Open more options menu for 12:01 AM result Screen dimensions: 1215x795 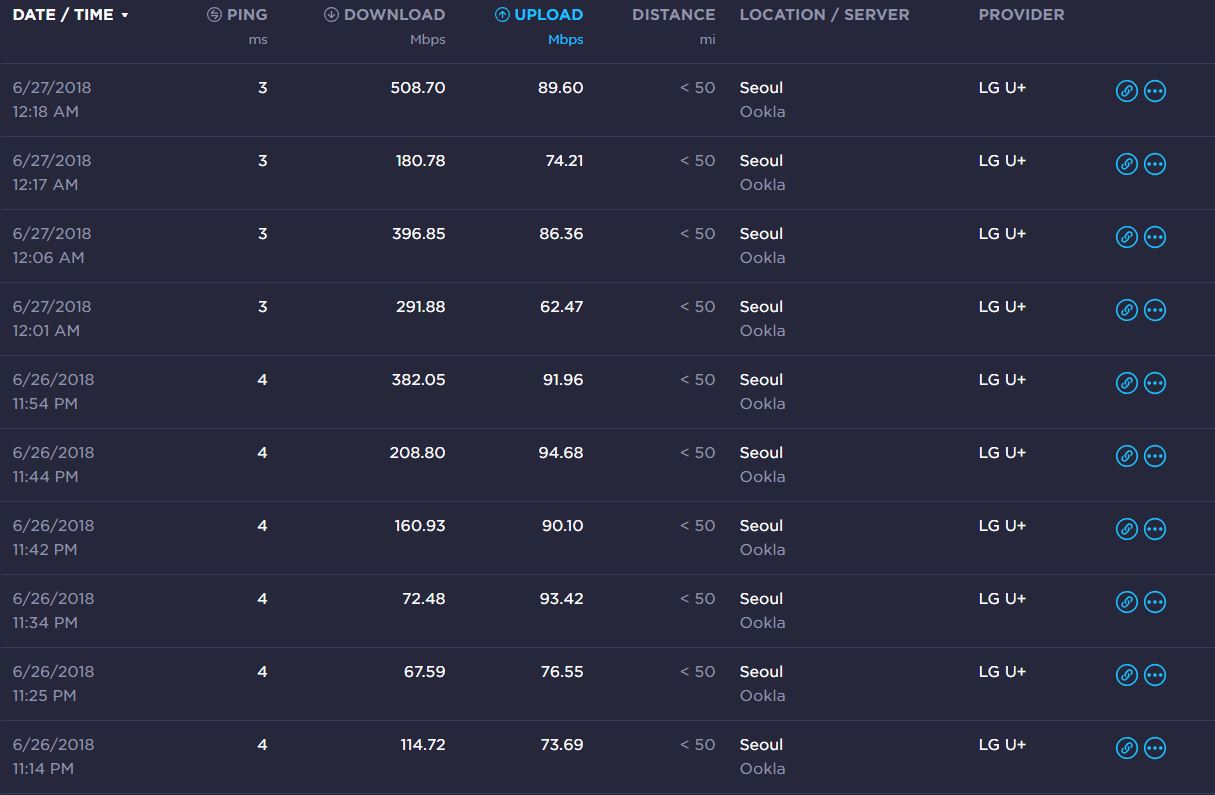(1155, 310)
